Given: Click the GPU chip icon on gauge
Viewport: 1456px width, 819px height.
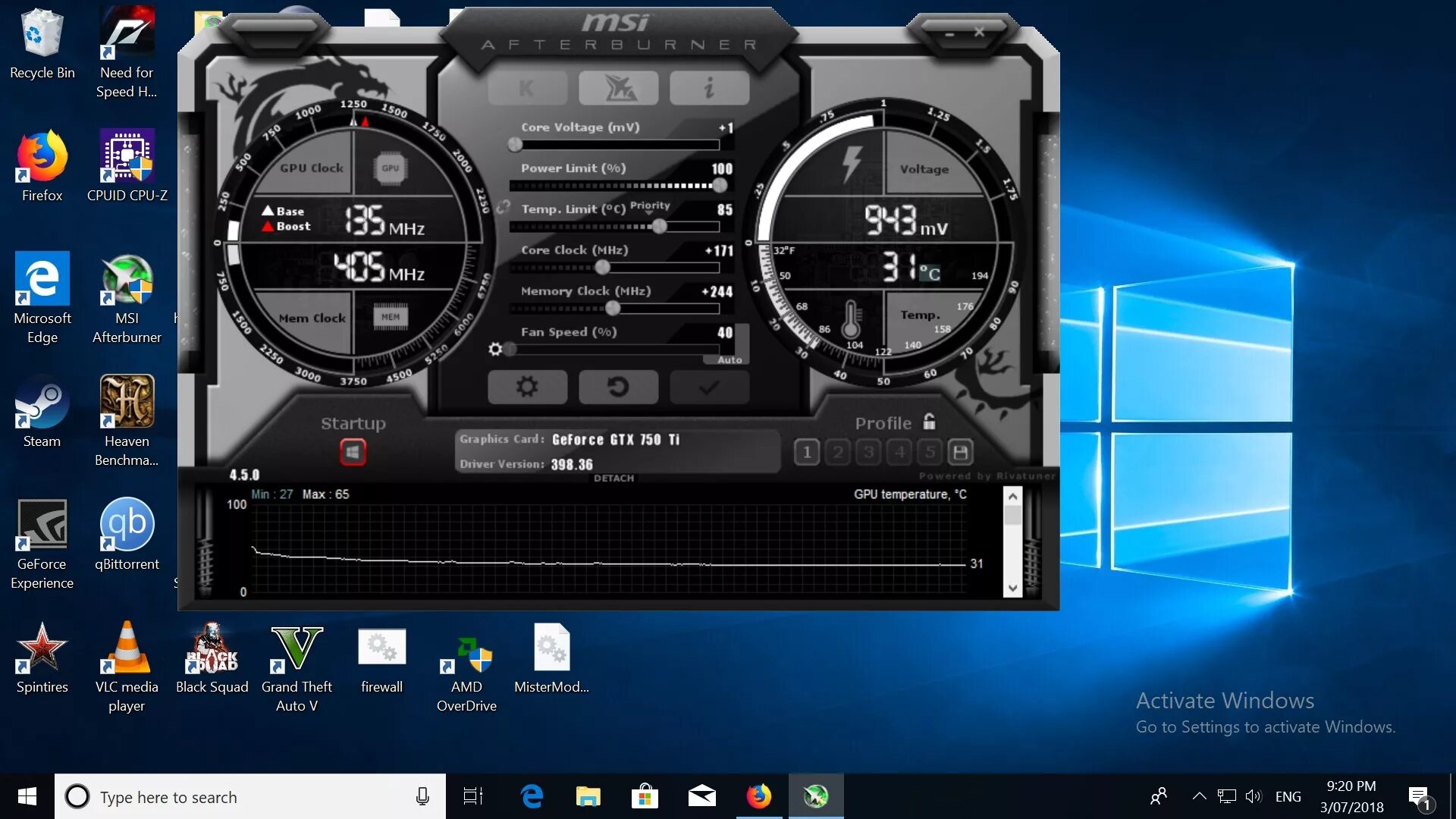Looking at the screenshot, I should coord(391,168).
